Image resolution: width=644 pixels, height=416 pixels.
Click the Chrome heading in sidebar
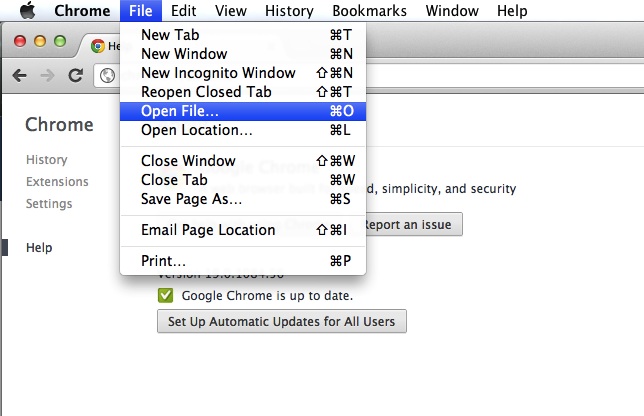coord(60,124)
